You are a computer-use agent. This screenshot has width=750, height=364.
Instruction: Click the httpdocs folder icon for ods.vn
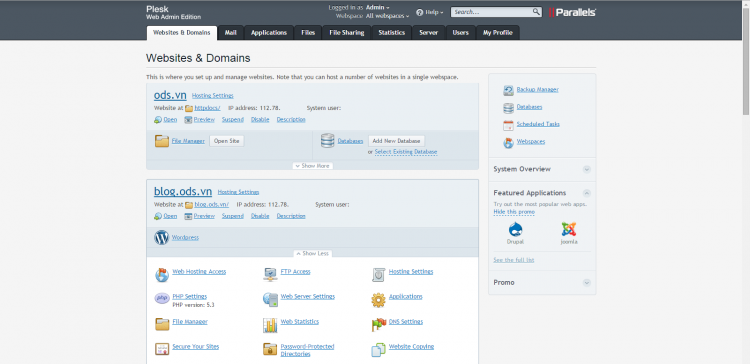tap(189, 108)
